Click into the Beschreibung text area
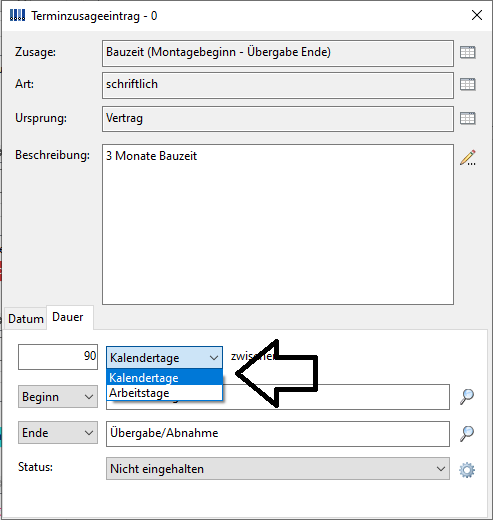The height and width of the screenshot is (520, 493). 278,224
